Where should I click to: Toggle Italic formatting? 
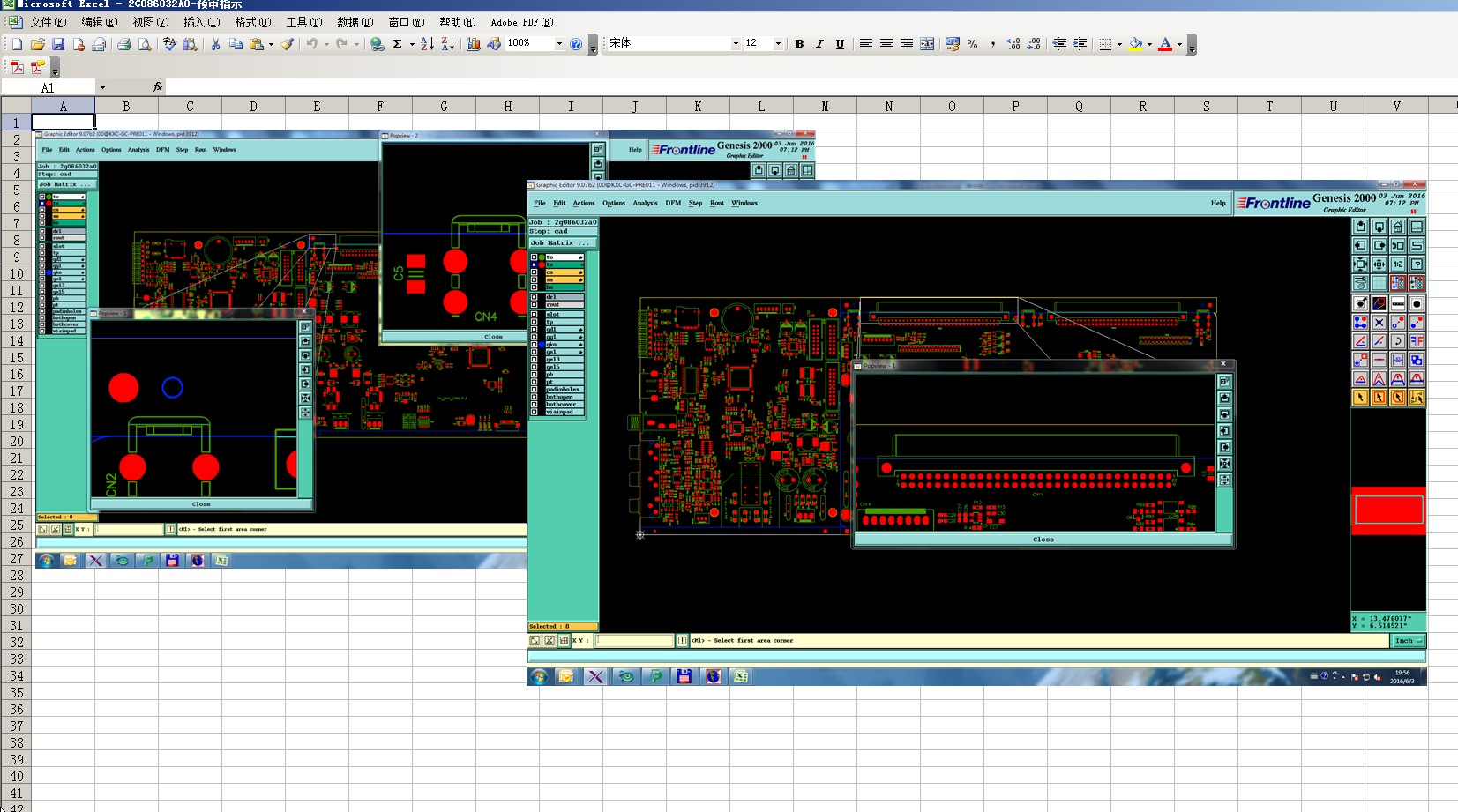(819, 44)
